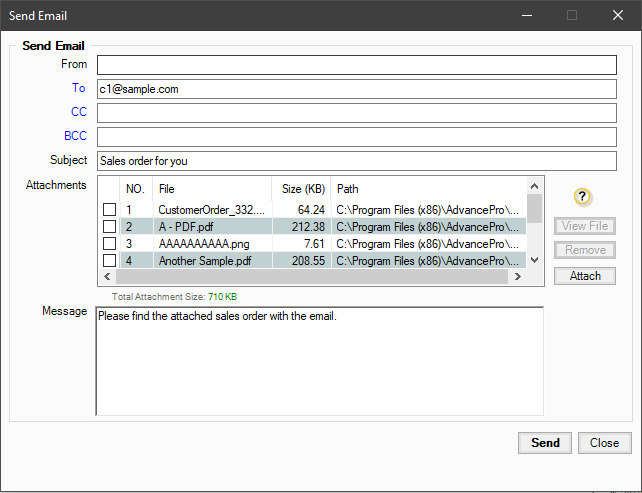Tick checkbox for CustomerOrder_332 attachment
Image resolution: width=642 pixels, height=493 pixels.
(x=109, y=210)
